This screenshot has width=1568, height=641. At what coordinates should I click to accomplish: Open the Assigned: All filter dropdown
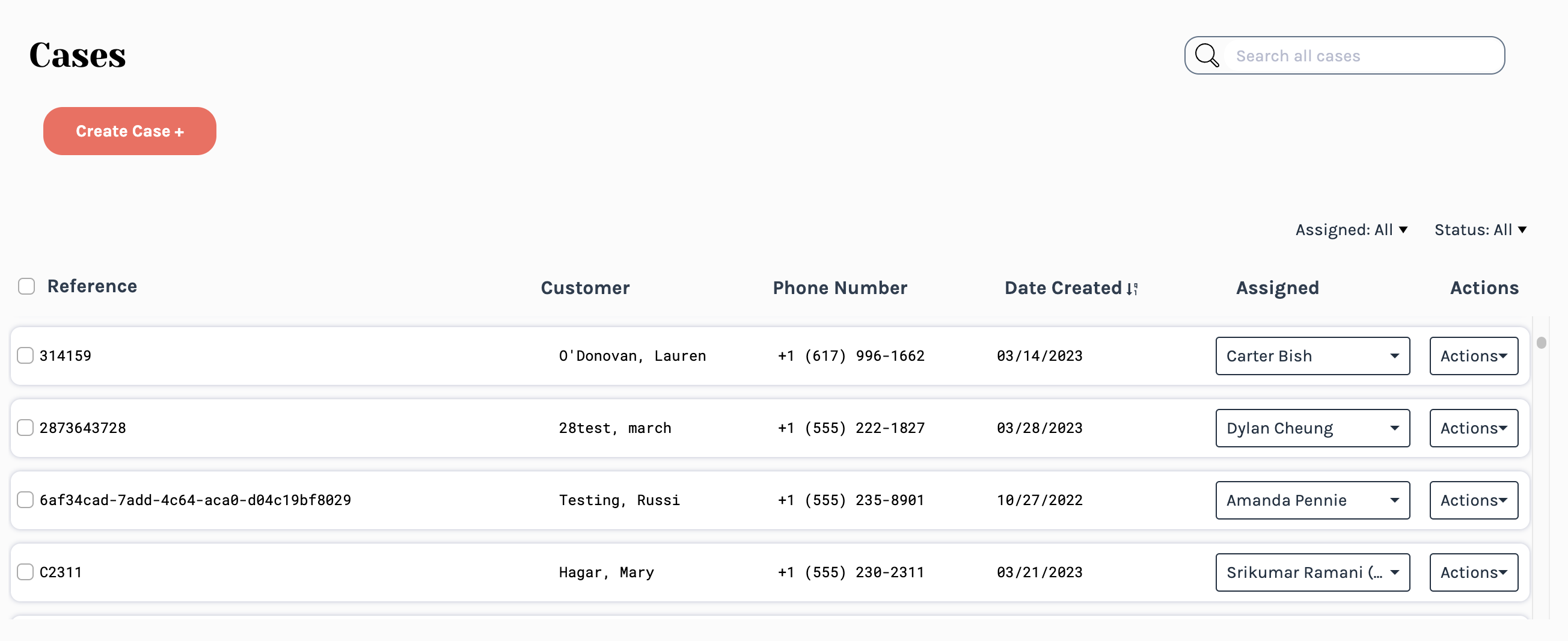click(1351, 230)
